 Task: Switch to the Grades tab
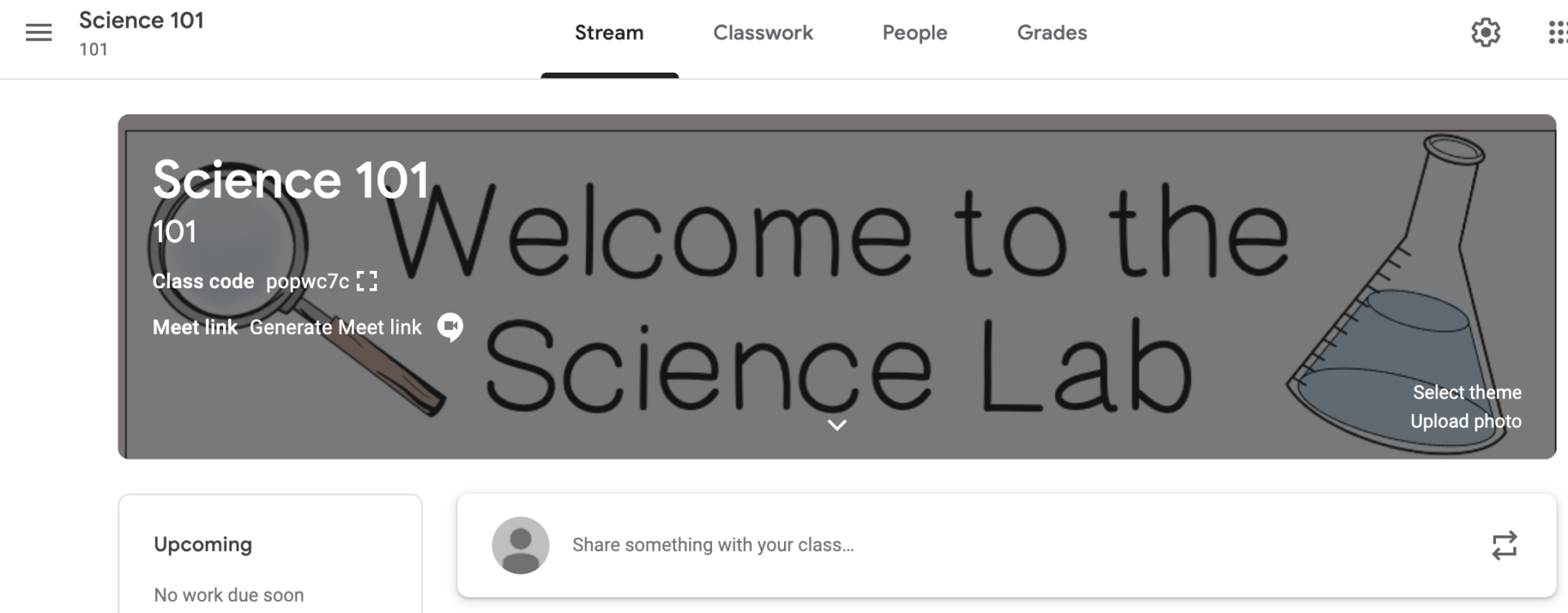[1051, 33]
